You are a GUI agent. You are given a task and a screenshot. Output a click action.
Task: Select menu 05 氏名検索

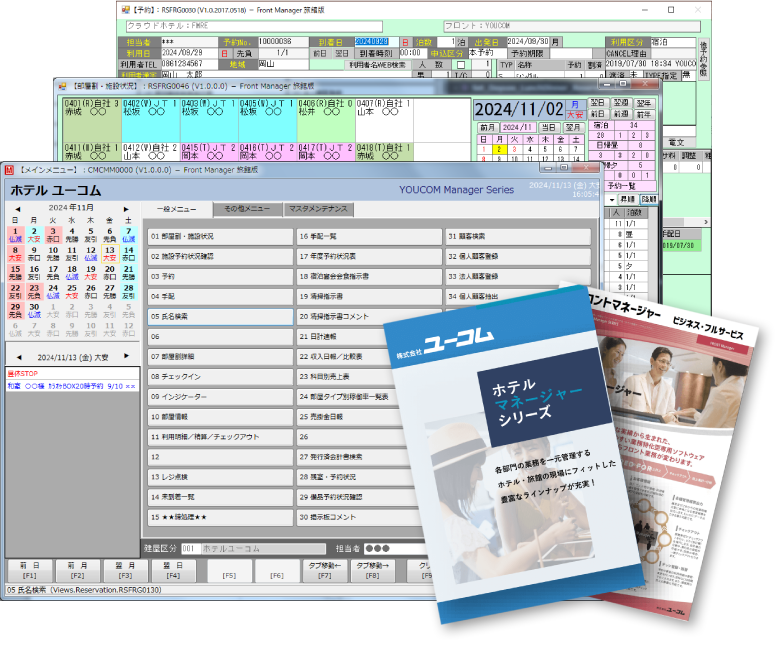(220, 316)
